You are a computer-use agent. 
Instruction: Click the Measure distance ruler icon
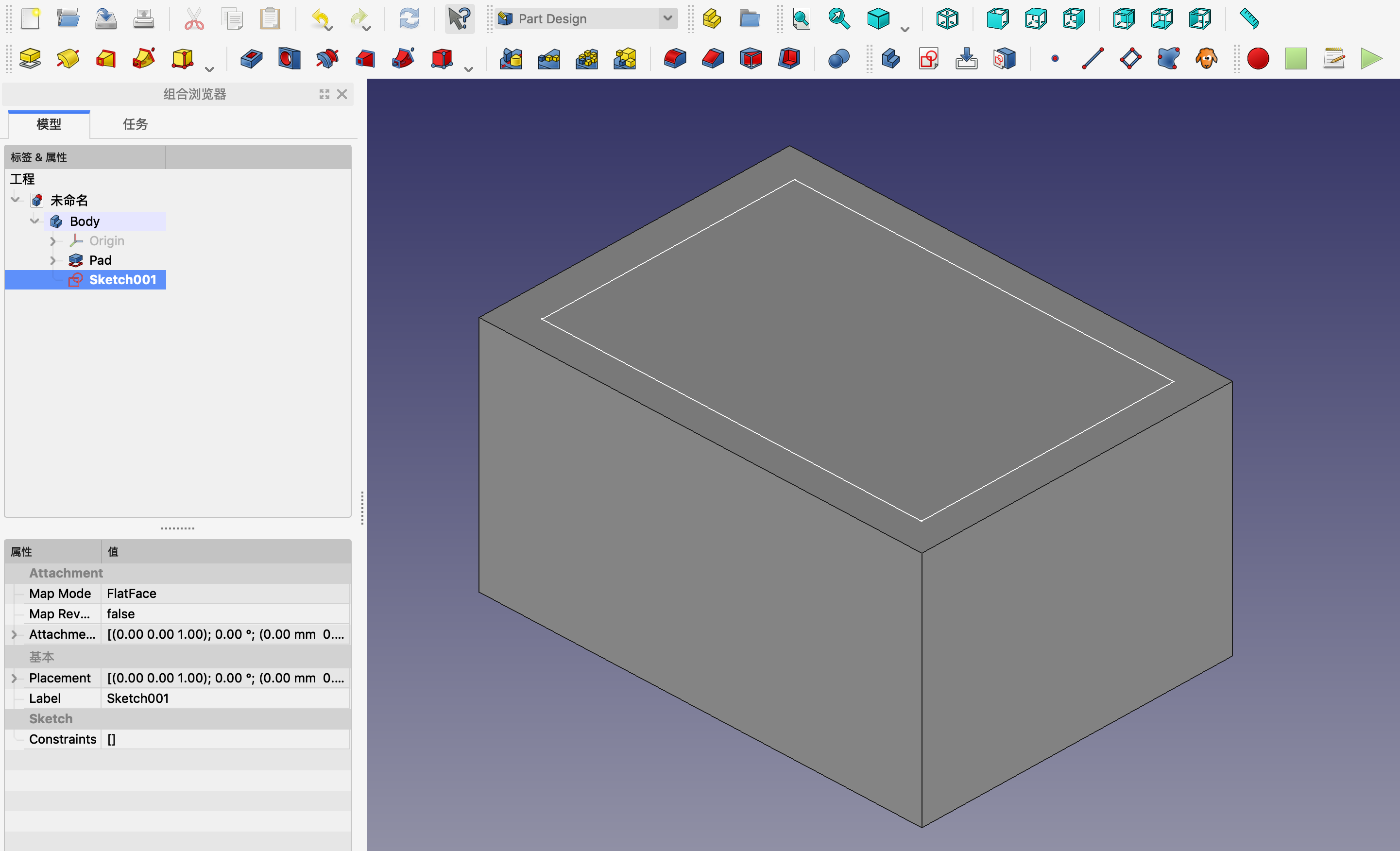1249,19
